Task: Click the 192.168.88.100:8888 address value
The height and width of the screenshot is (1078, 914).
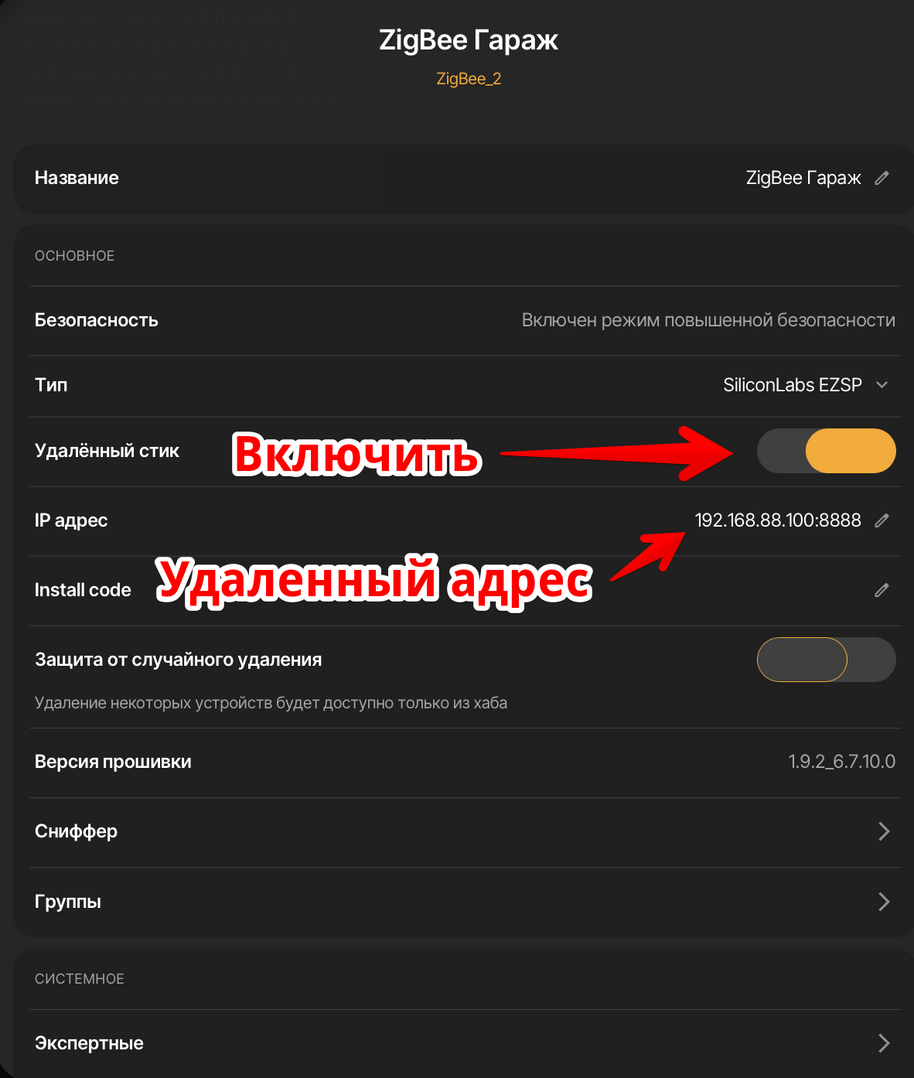Action: pyautogui.click(x=778, y=520)
